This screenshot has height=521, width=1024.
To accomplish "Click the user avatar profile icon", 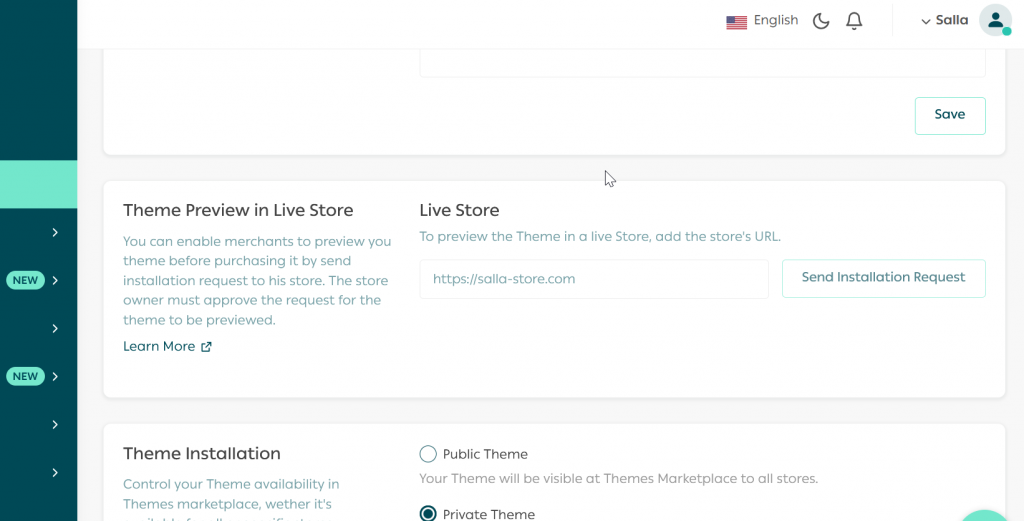I will pyautogui.click(x=995, y=21).
